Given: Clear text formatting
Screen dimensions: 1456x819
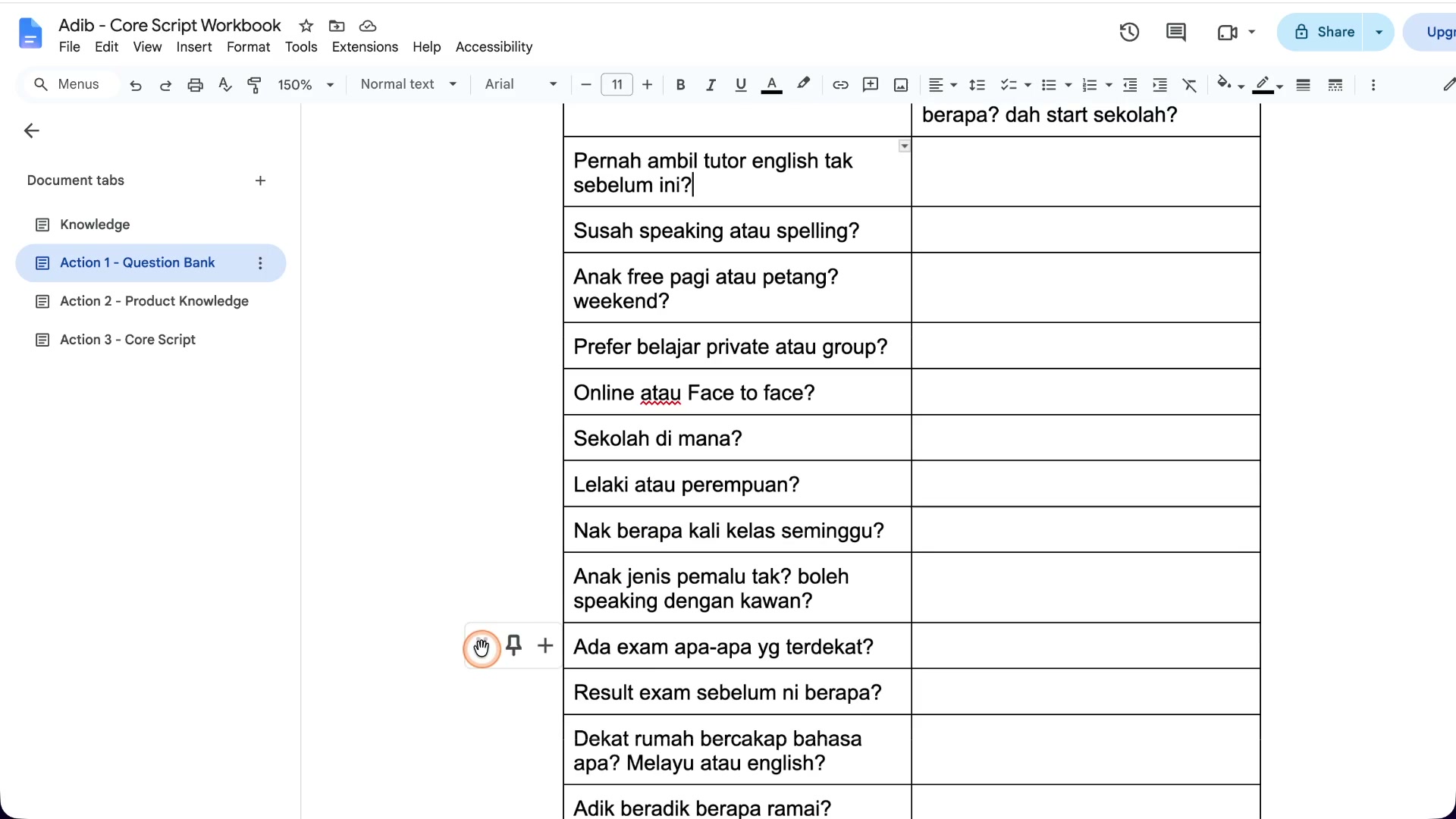Looking at the screenshot, I should click(1190, 85).
